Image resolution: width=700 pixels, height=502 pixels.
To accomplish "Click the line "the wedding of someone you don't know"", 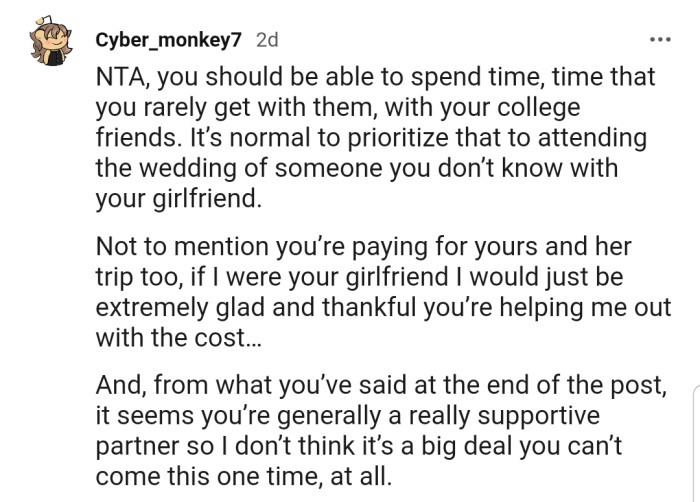I will point(356,167).
